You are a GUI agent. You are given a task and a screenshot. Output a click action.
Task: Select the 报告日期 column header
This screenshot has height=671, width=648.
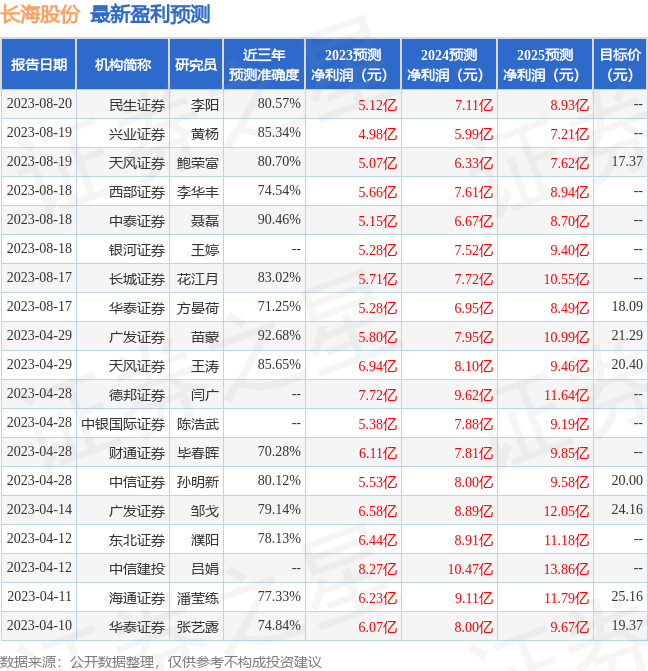point(39,65)
